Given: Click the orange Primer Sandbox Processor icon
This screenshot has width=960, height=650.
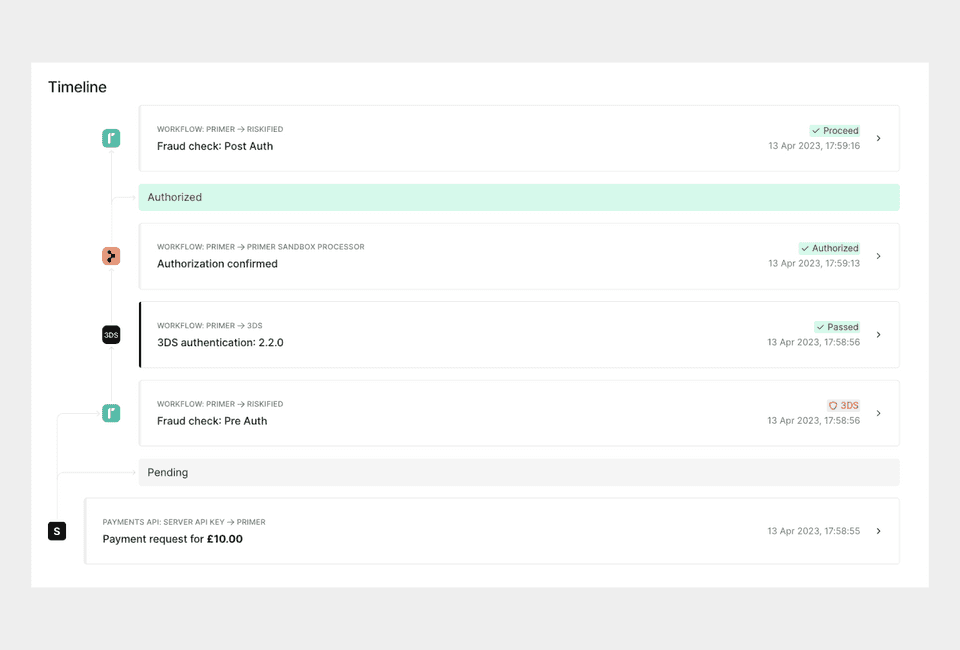Looking at the screenshot, I should point(111,256).
